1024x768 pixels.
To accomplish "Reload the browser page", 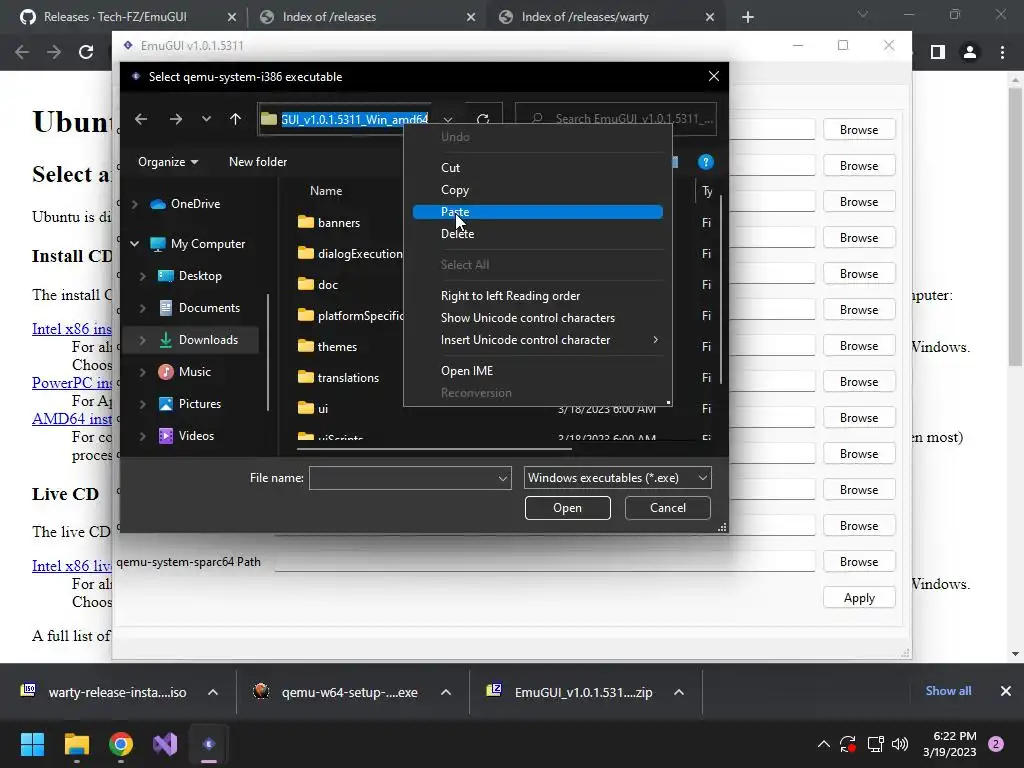I will (86, 52).
